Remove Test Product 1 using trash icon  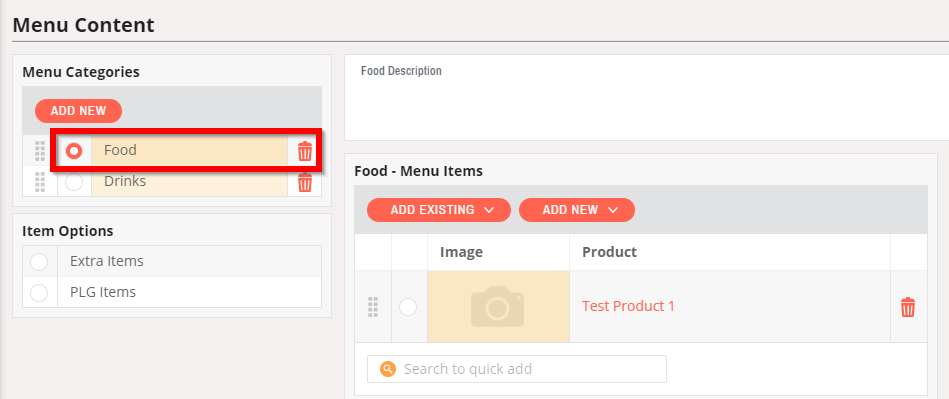click(x=908, y=307)
